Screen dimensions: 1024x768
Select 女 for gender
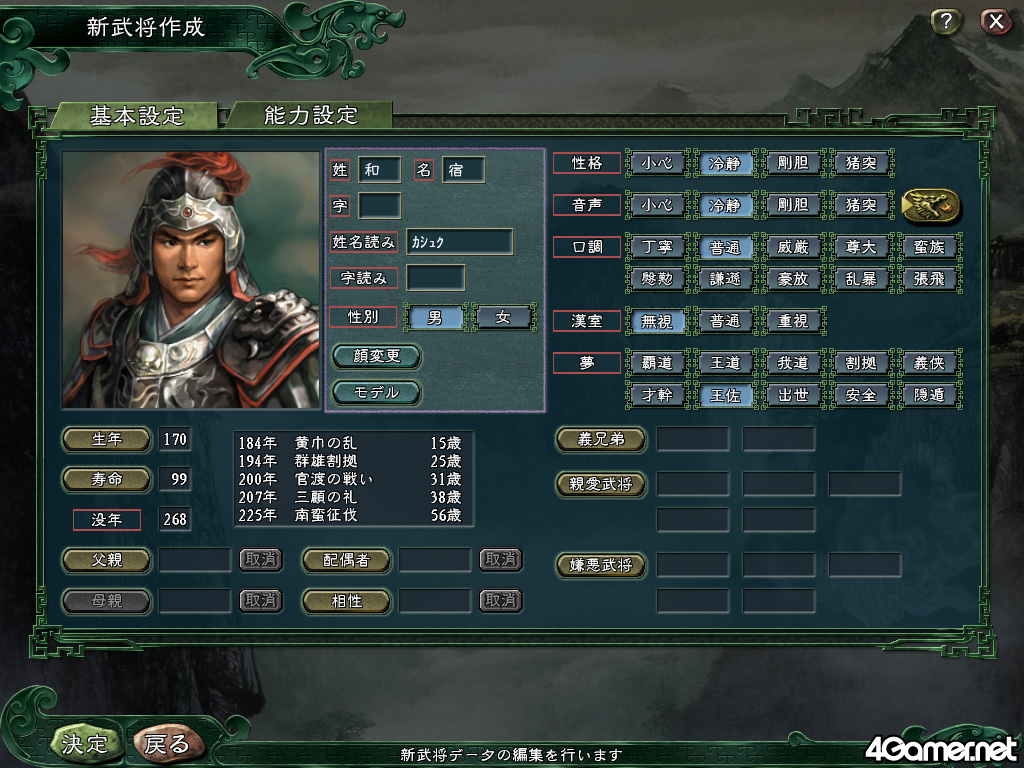(503, 317)
